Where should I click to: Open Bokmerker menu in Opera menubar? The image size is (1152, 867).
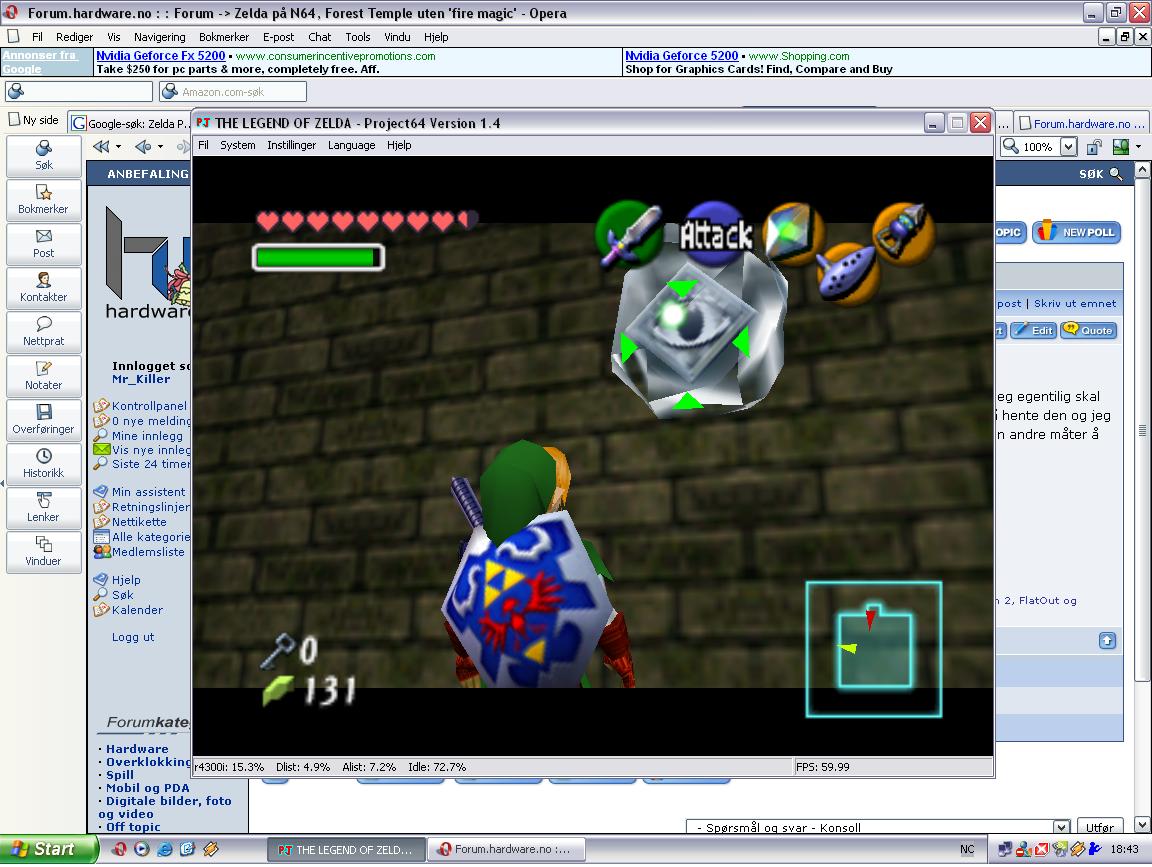click(224, 37)
